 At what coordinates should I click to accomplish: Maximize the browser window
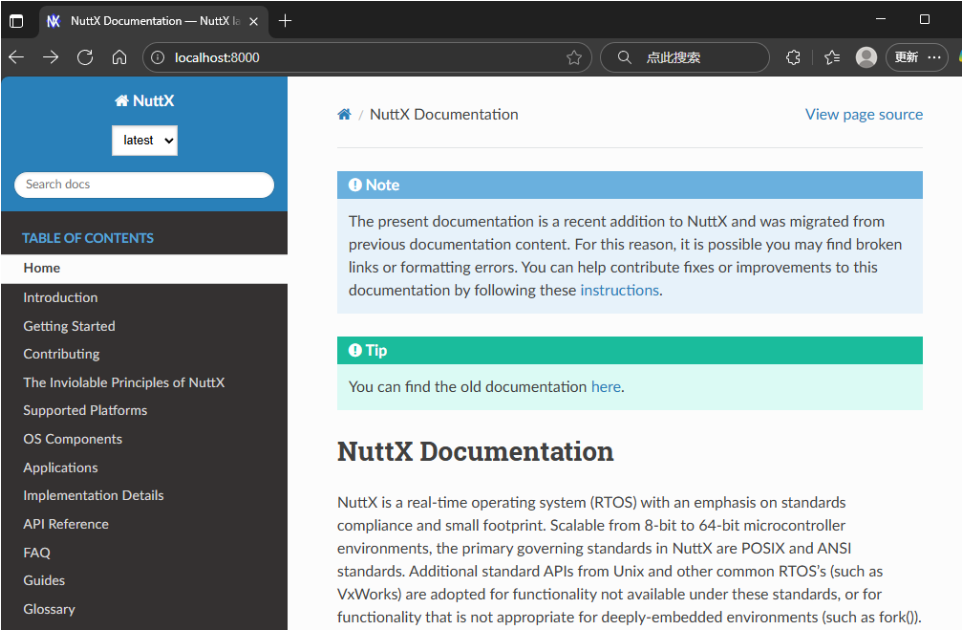[x=924, y=20]
